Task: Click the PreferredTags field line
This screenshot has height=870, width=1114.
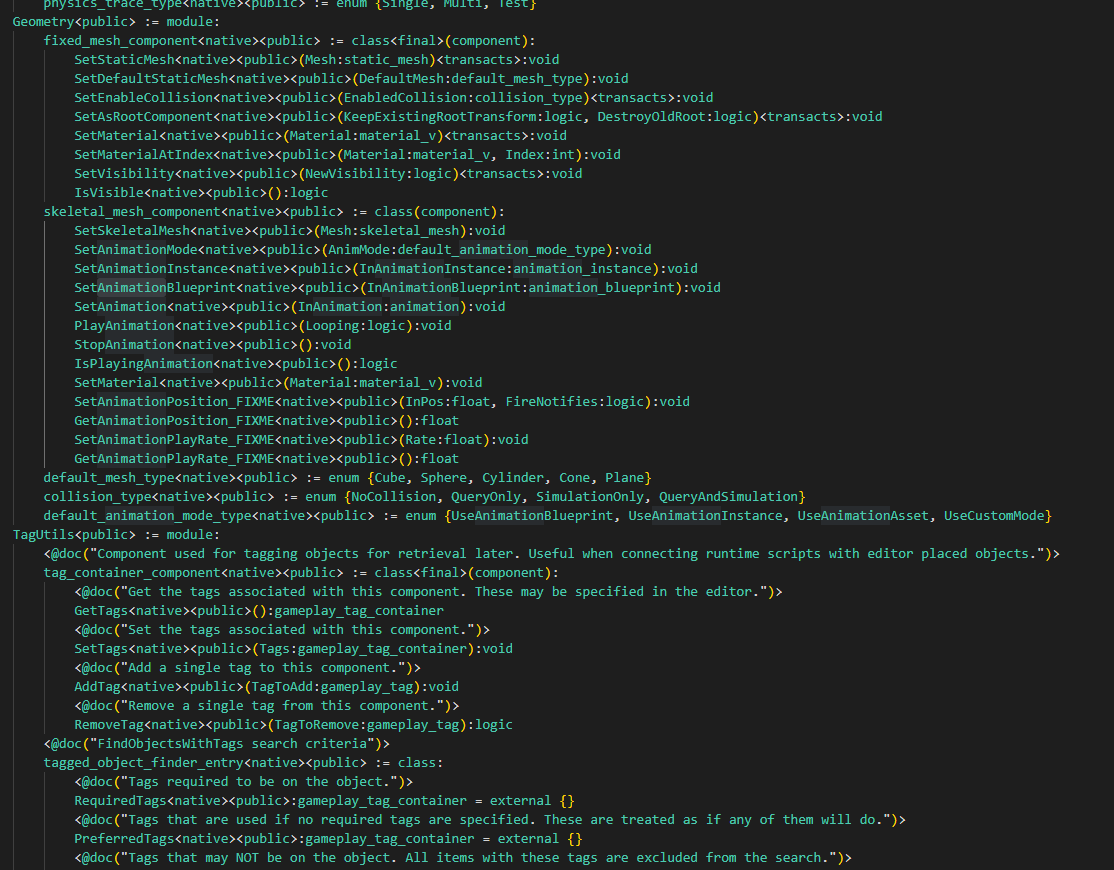Action: [328, 839]
